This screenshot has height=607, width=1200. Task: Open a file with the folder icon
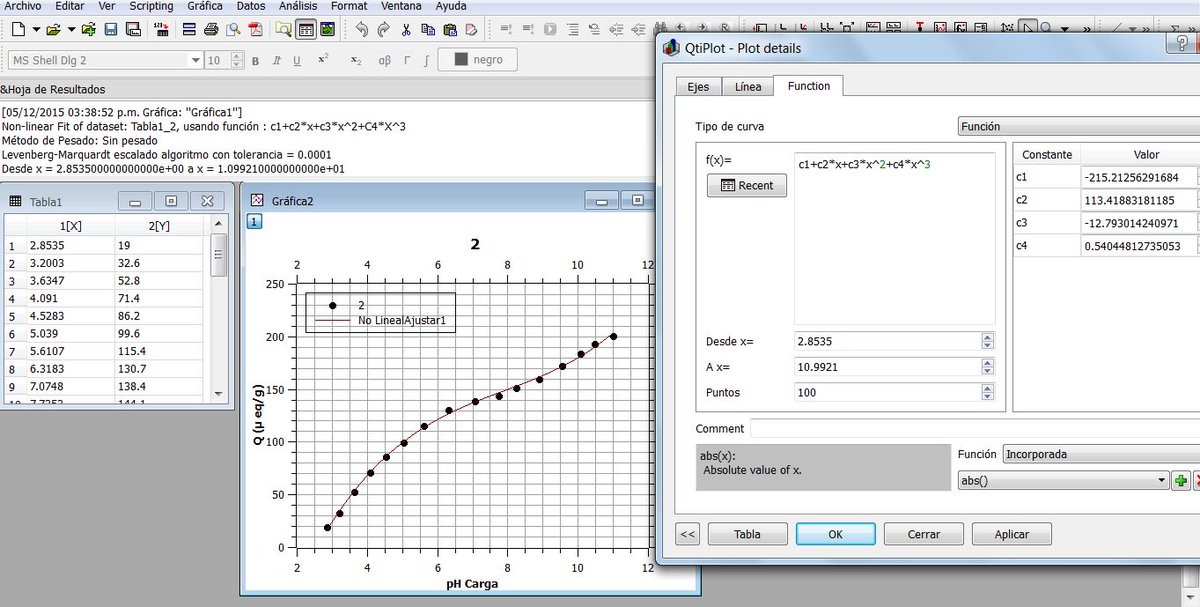click(53, 29)
